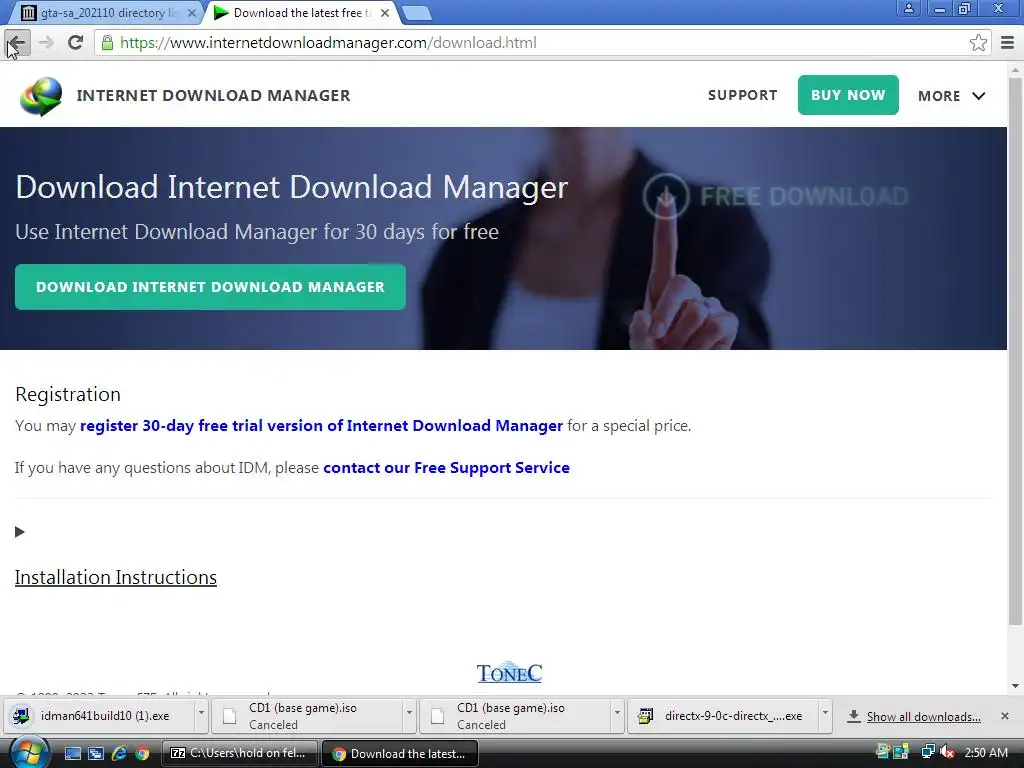Click the Tonec logo in footer
1024x768 pixels.
point(509,673)
